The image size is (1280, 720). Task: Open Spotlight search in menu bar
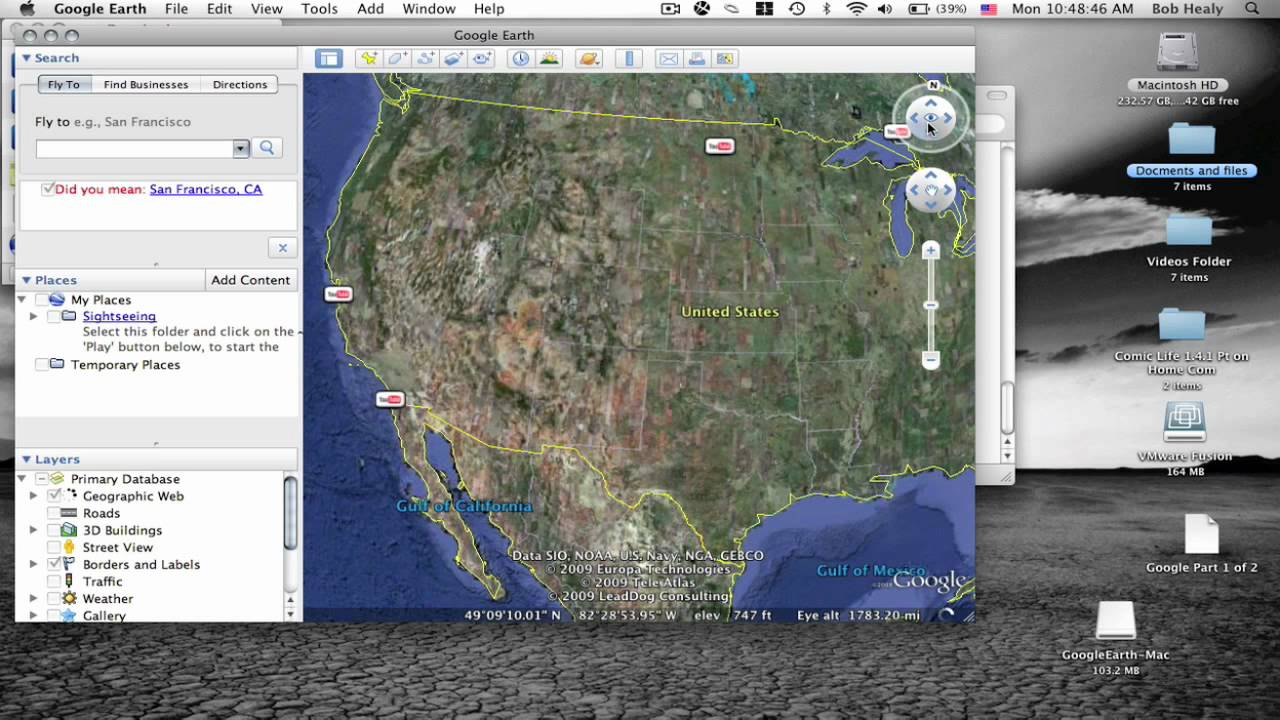point(1252,9)
